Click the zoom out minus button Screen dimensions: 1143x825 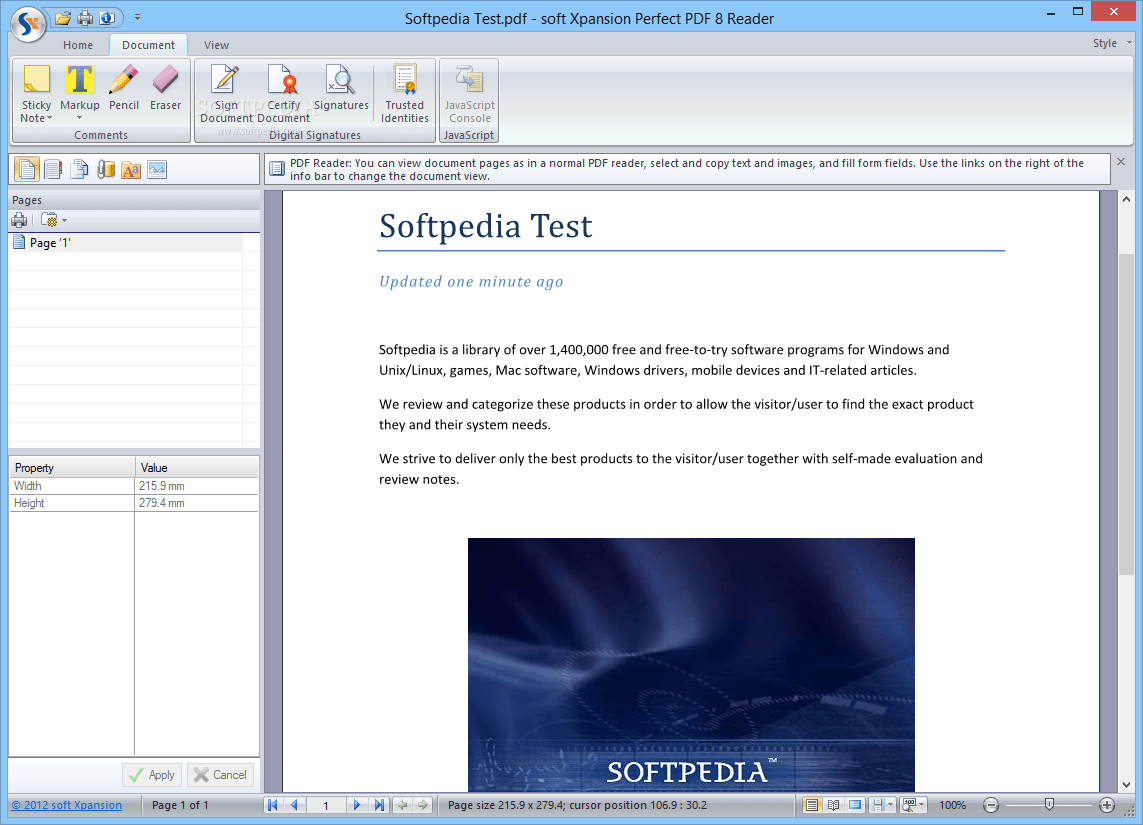[x=991, y=805]
